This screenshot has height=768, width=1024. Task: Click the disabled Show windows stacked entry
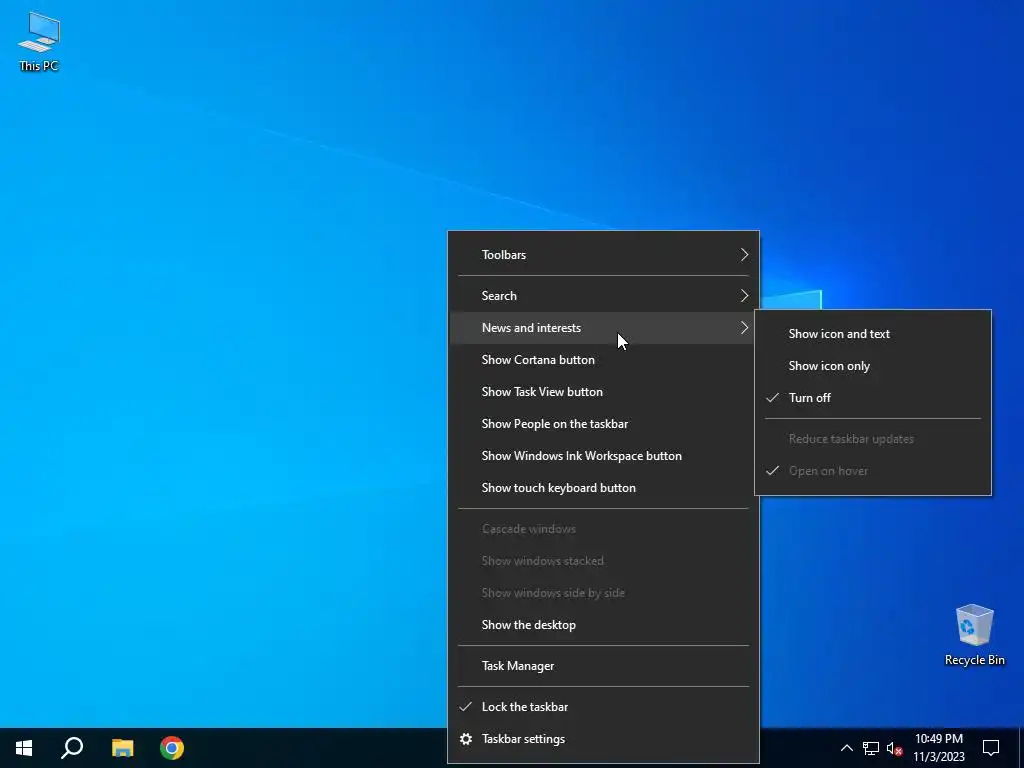pyautogui.click(x=603, y=561)
